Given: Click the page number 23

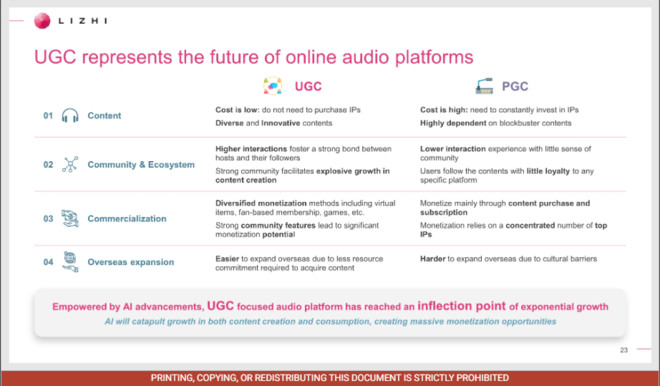Looking at the screenshot, I should (x=624, y=350).
